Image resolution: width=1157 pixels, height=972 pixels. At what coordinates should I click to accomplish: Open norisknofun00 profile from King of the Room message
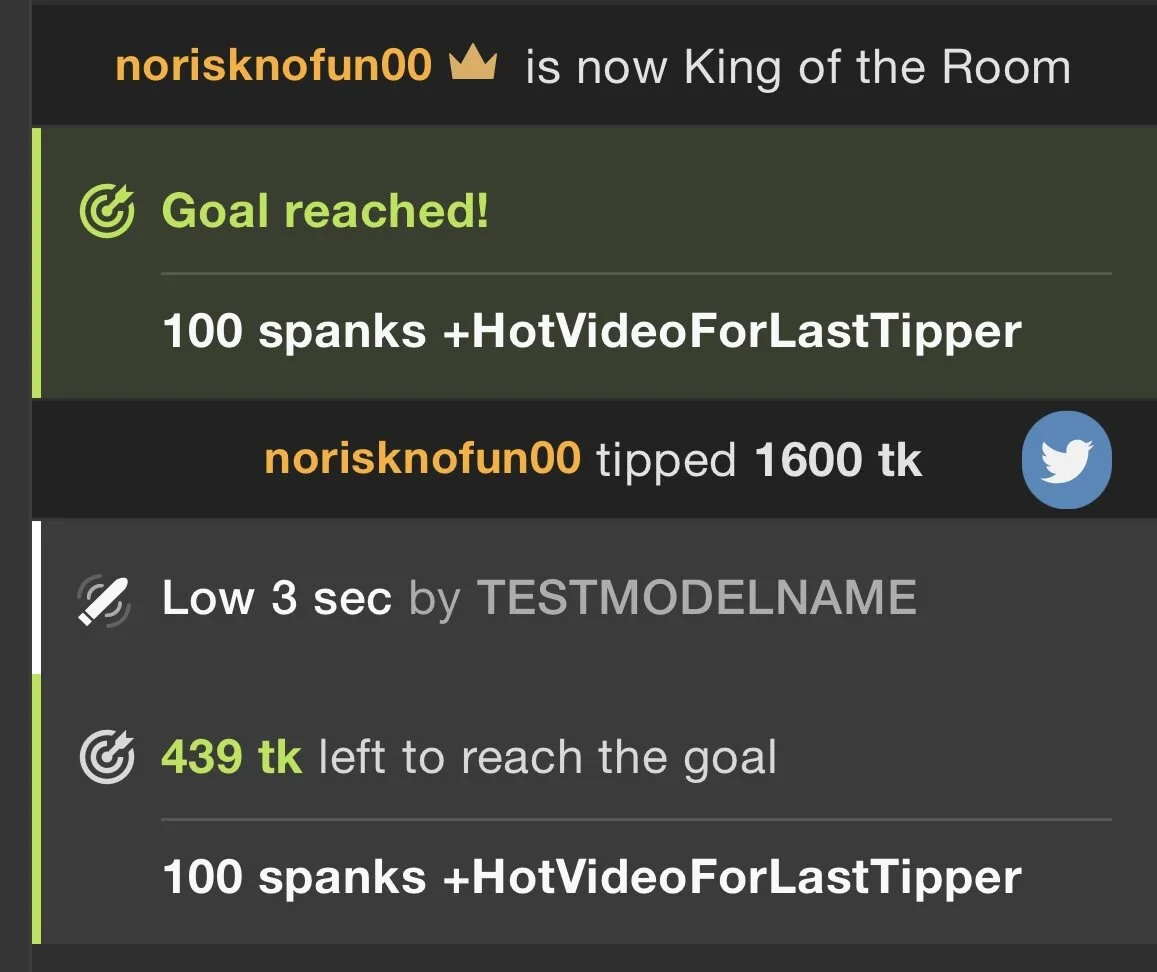pos(273,66)
